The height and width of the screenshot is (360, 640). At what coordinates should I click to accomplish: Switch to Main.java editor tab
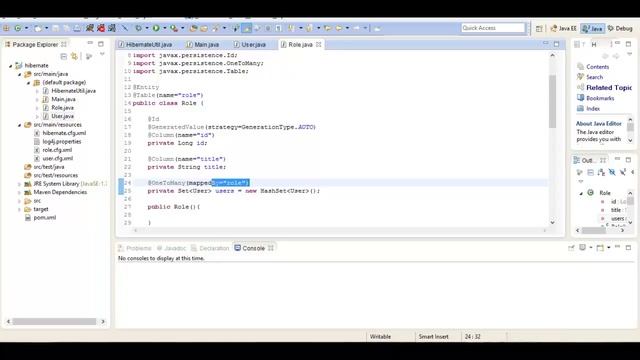(x=203, y=44)
